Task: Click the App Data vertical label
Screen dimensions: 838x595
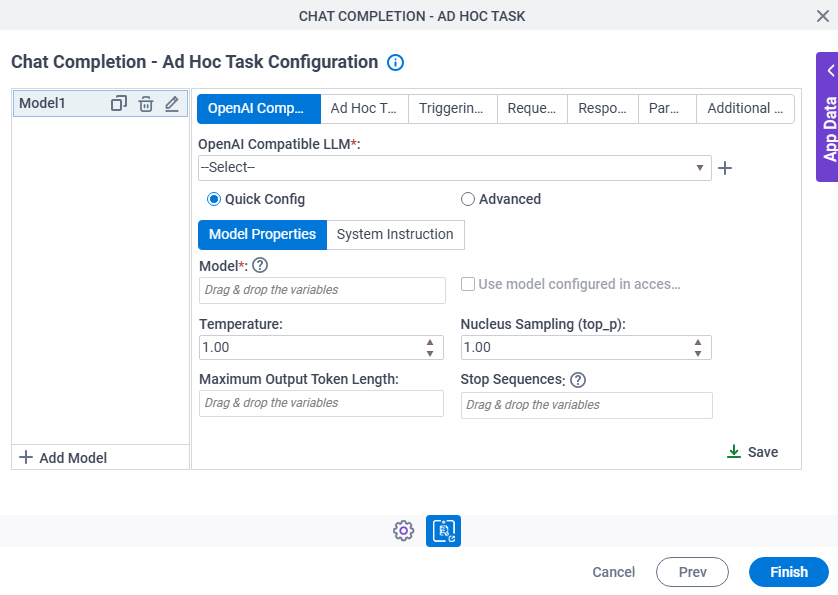Action: 829,130
